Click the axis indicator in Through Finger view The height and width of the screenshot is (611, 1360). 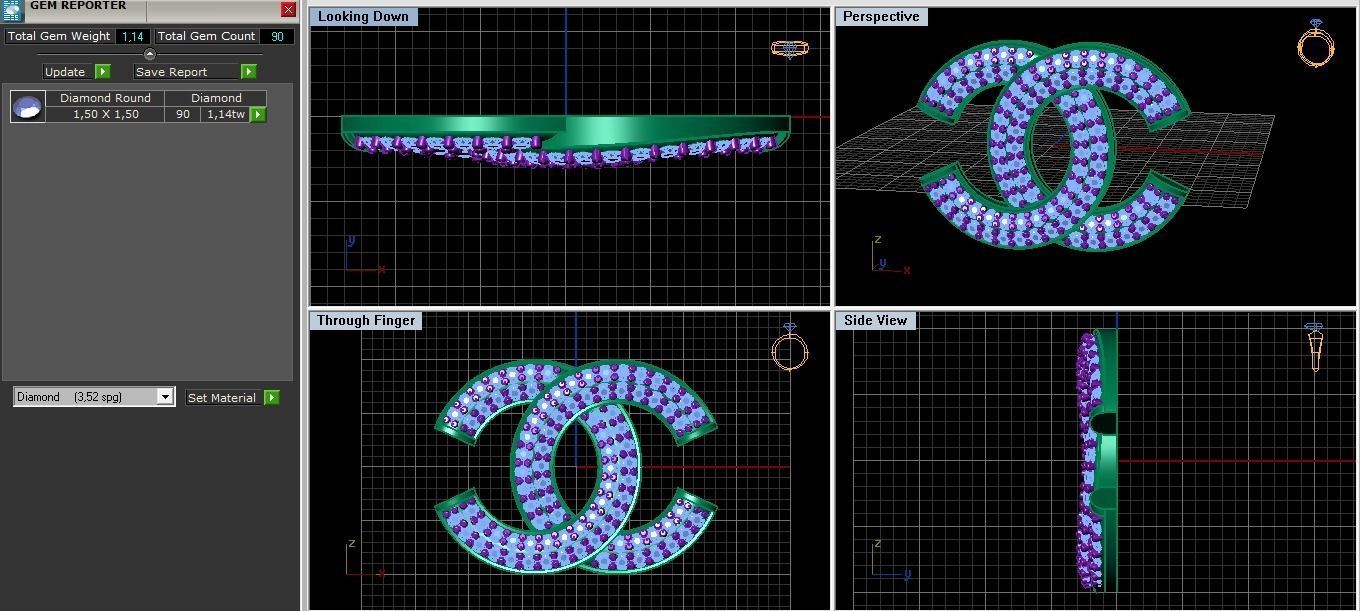(x=364, y=559)
